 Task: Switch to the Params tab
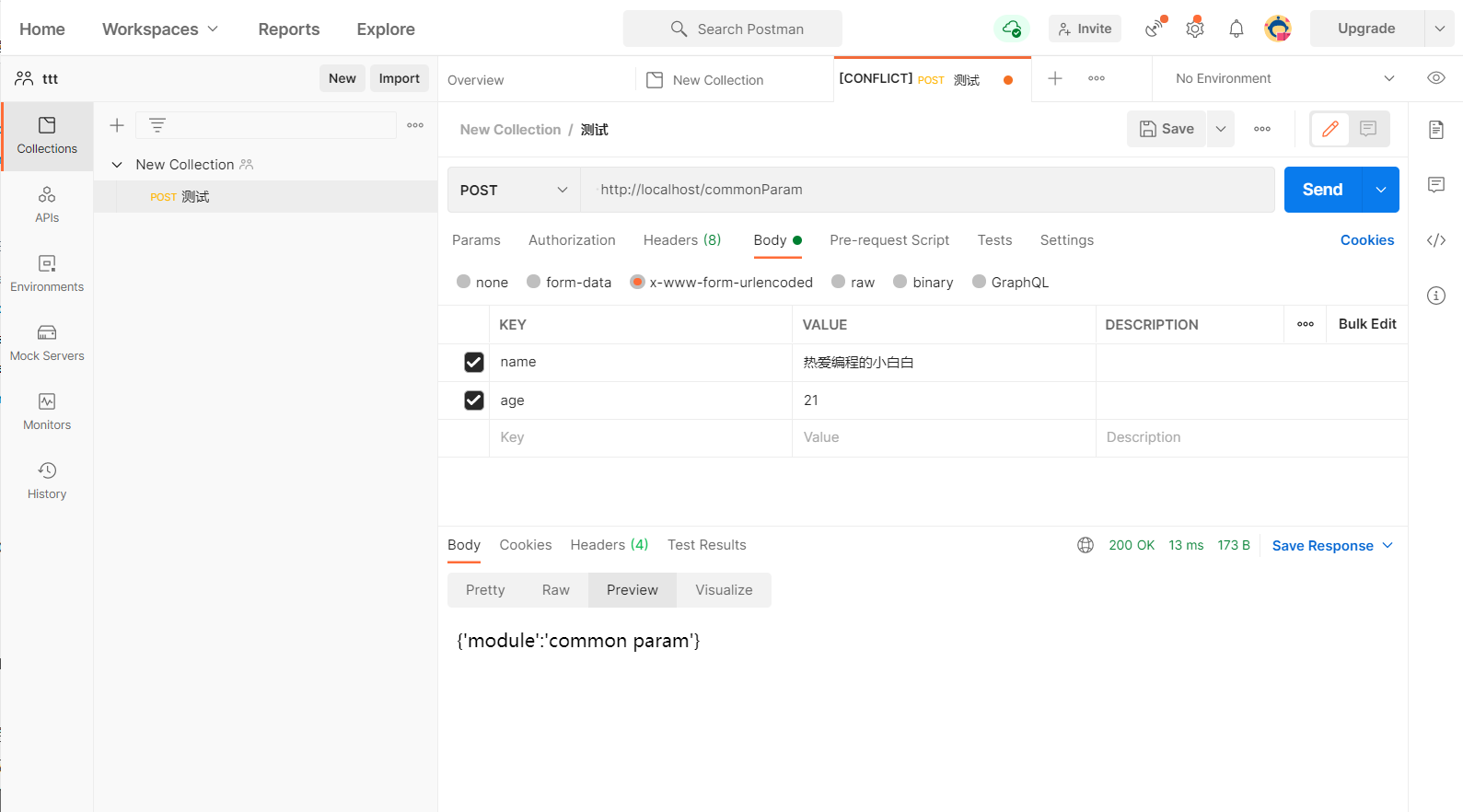point(476,240)
